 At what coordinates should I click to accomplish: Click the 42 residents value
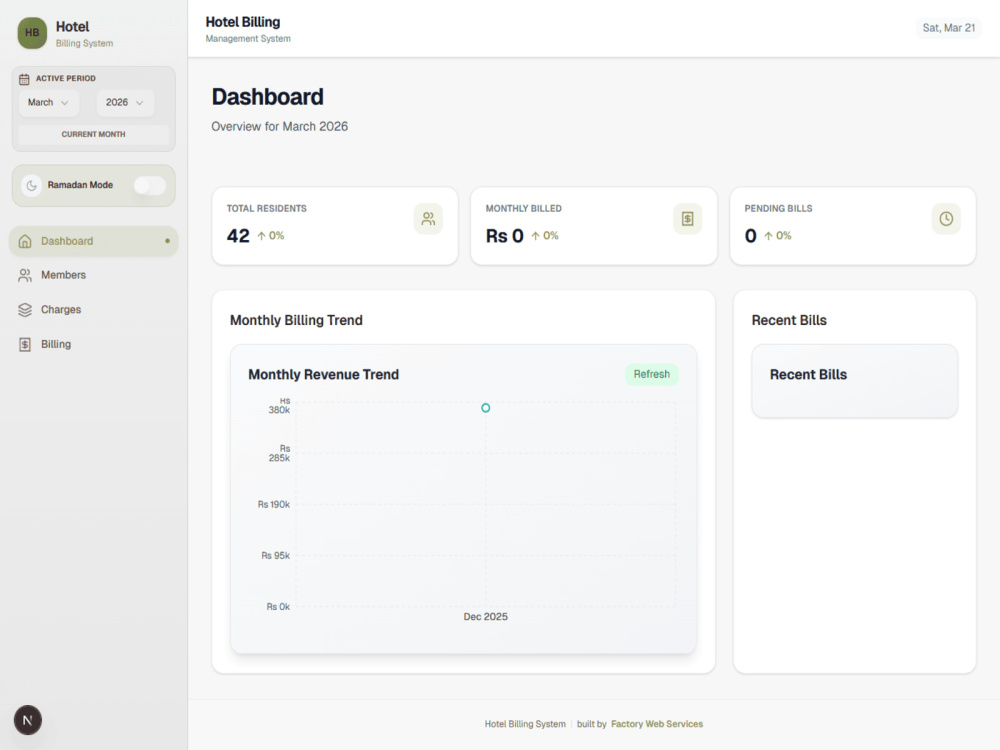(238, 236)
